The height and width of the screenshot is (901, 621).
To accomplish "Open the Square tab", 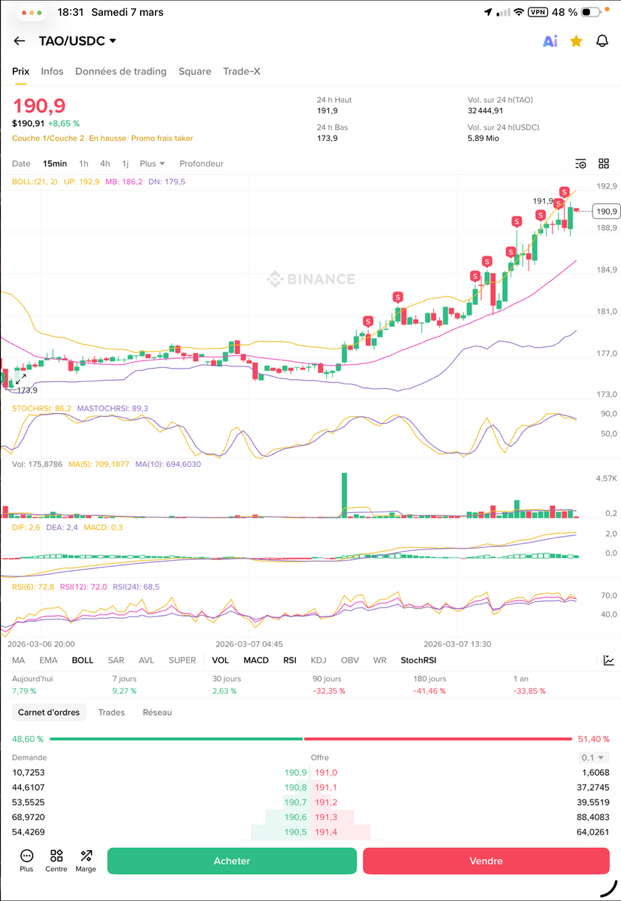I will (x=195, y=71).
